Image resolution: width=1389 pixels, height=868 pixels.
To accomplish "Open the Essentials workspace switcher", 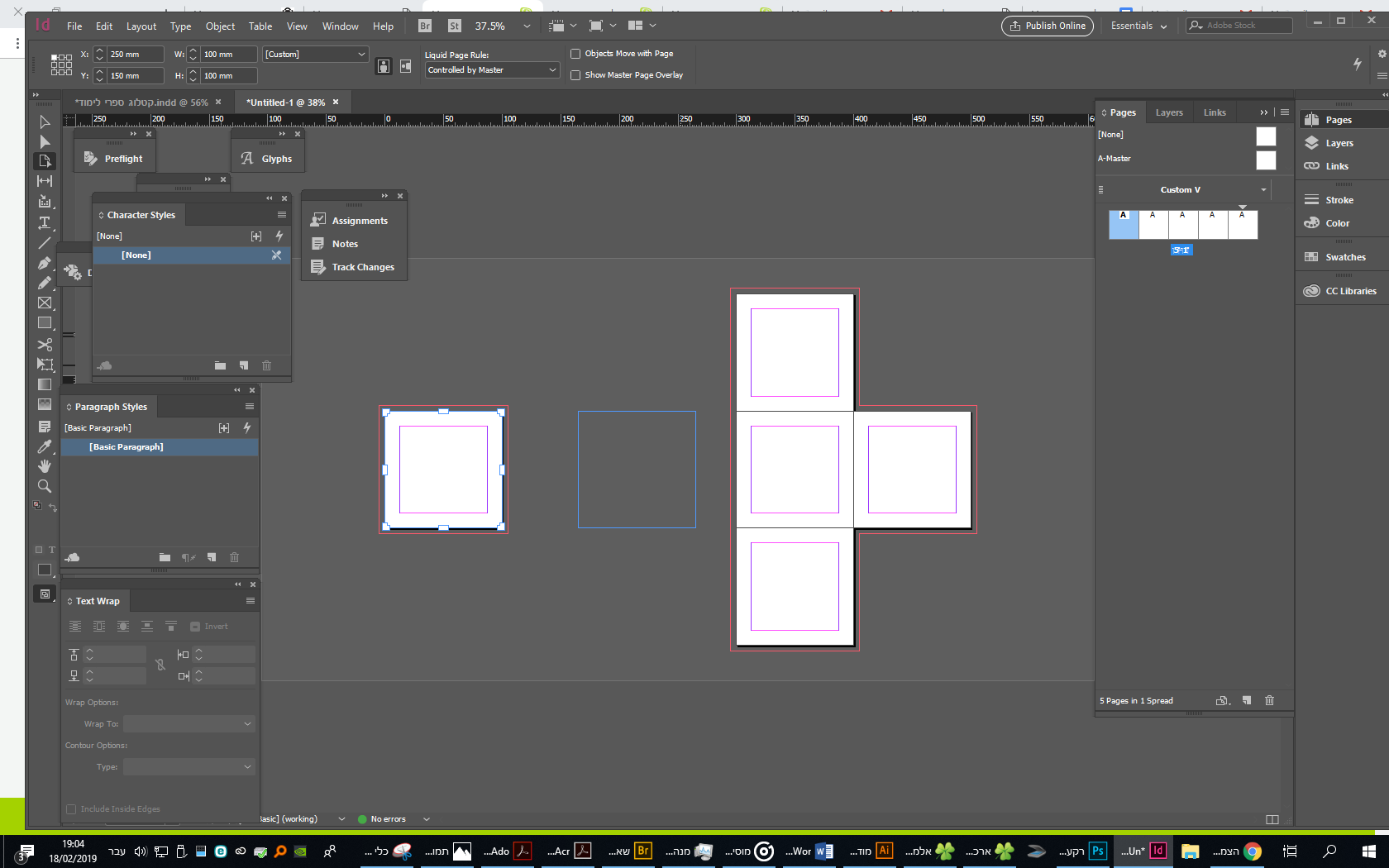I will tap(1138, 26).
